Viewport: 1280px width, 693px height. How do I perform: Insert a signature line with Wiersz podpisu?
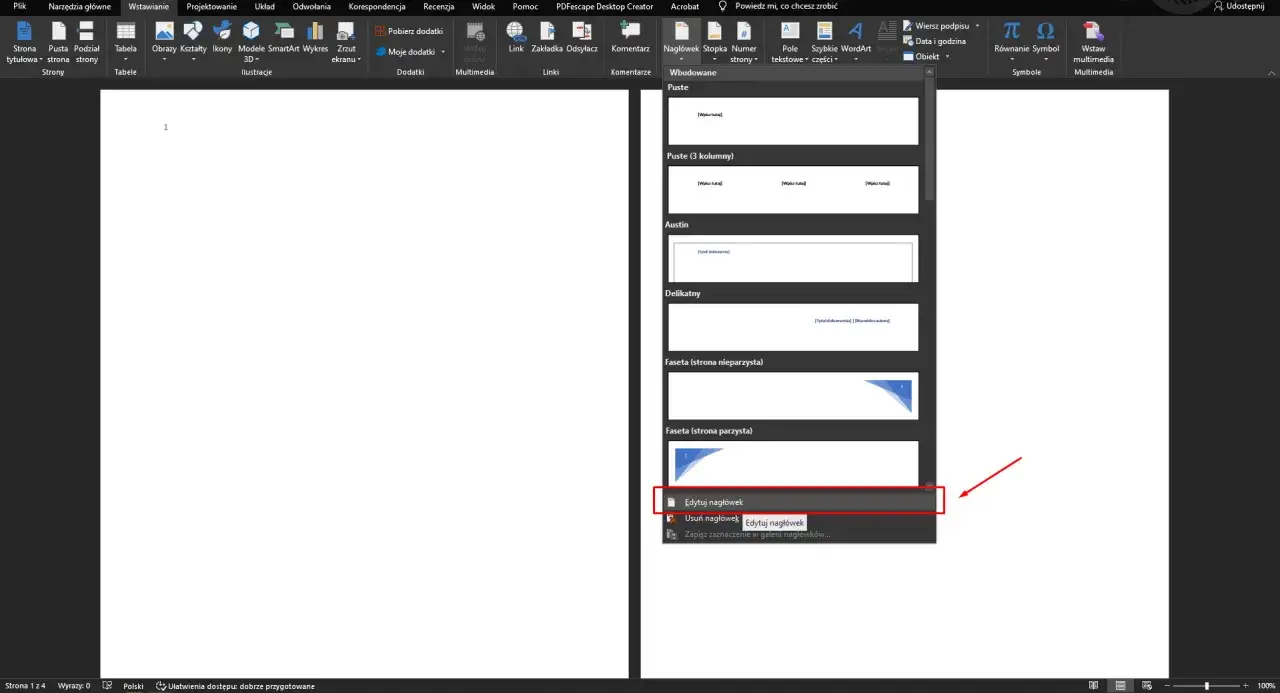click(941, 25)
